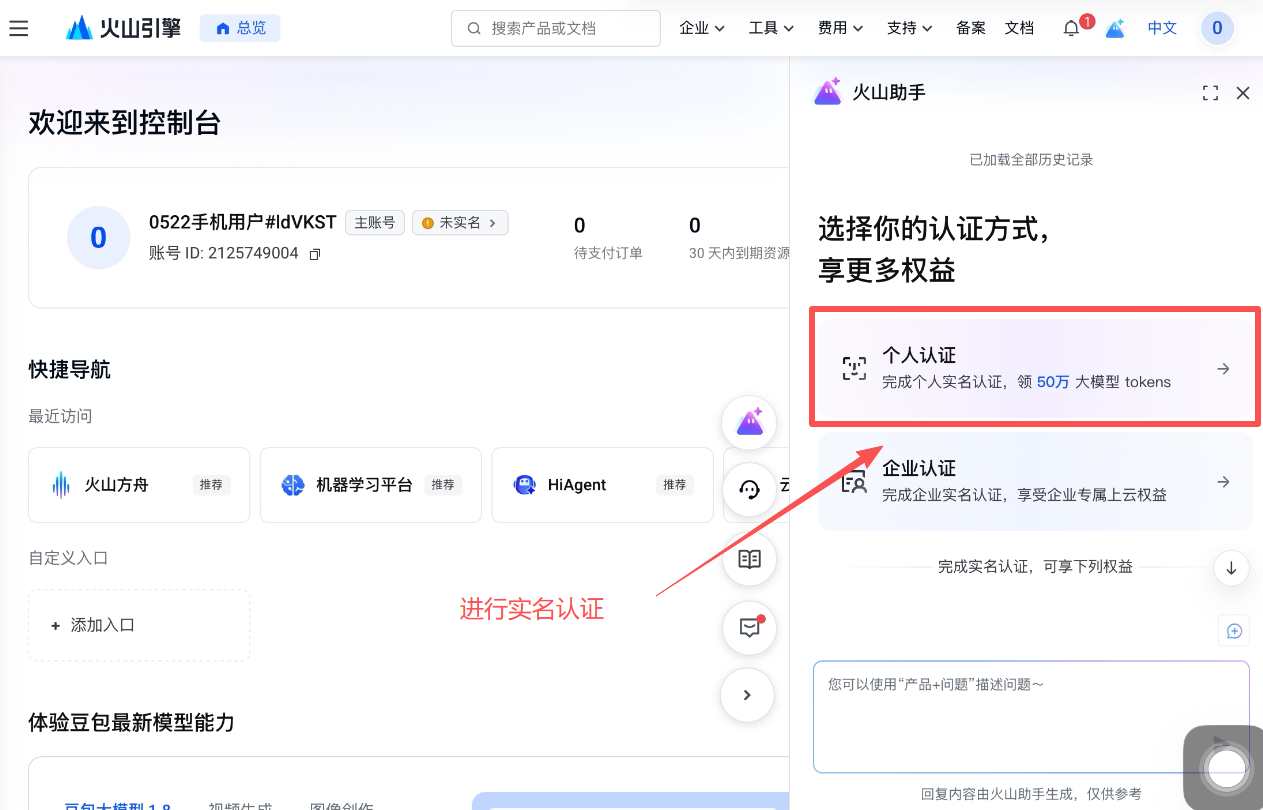This screenshot has height=810, width=1263.
Task: Click the 未实名 status badge
Action: pos(460,222)
